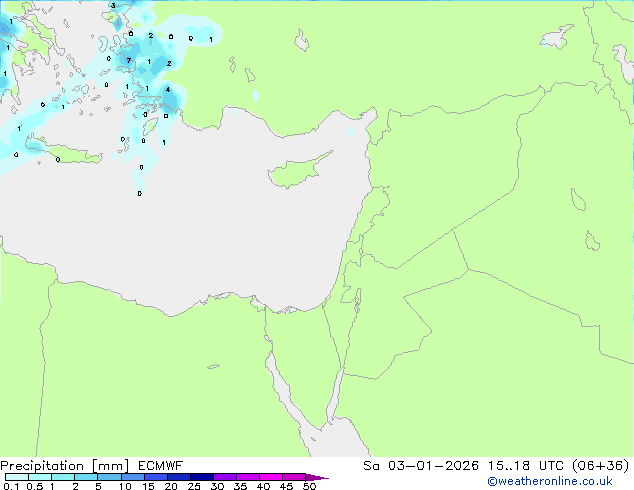
Task: Choose the 2–5 mm legend color box
Action: click(x=86, y=477)
